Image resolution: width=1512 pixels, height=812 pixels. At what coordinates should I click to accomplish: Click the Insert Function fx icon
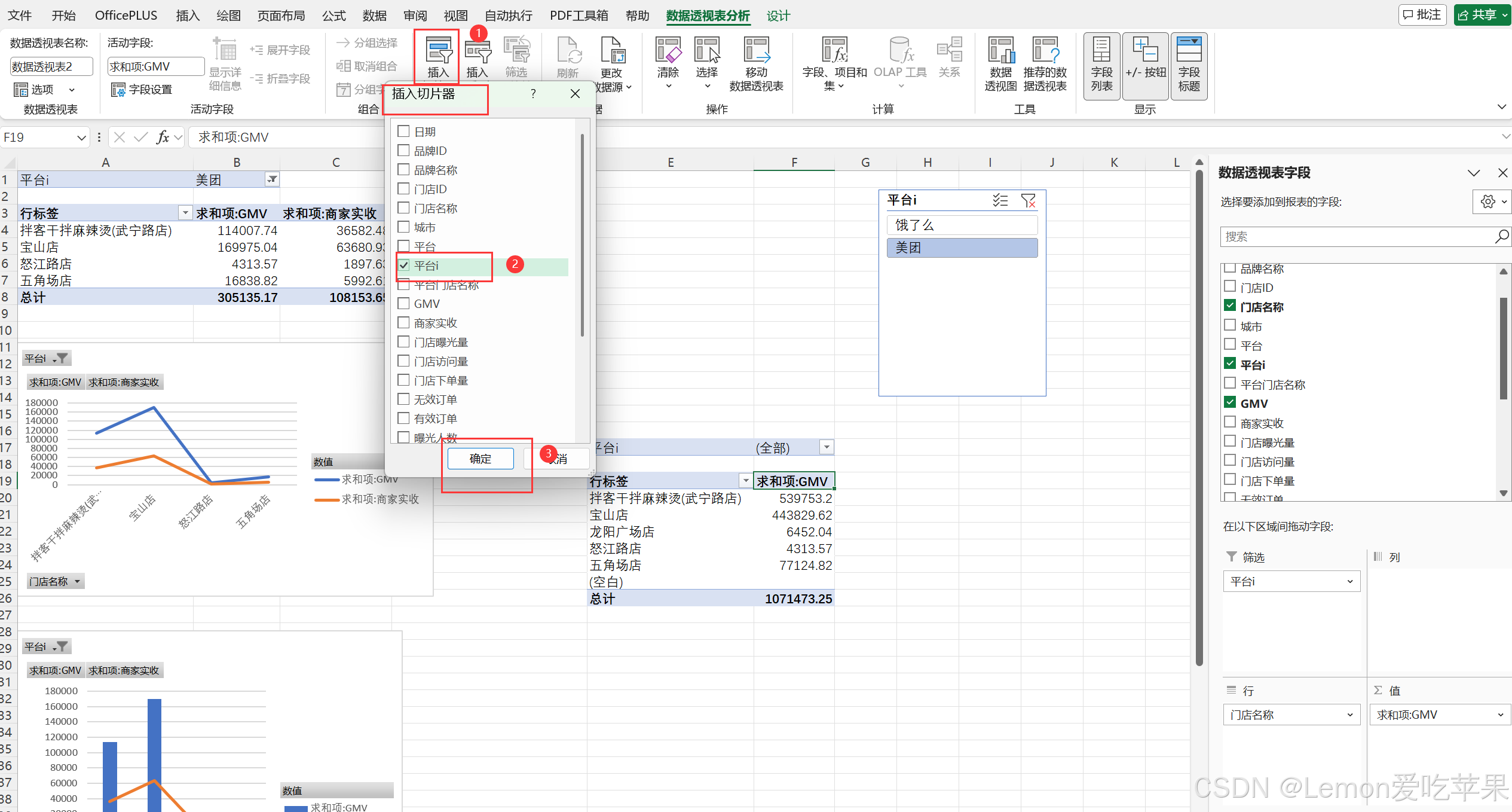163,137
